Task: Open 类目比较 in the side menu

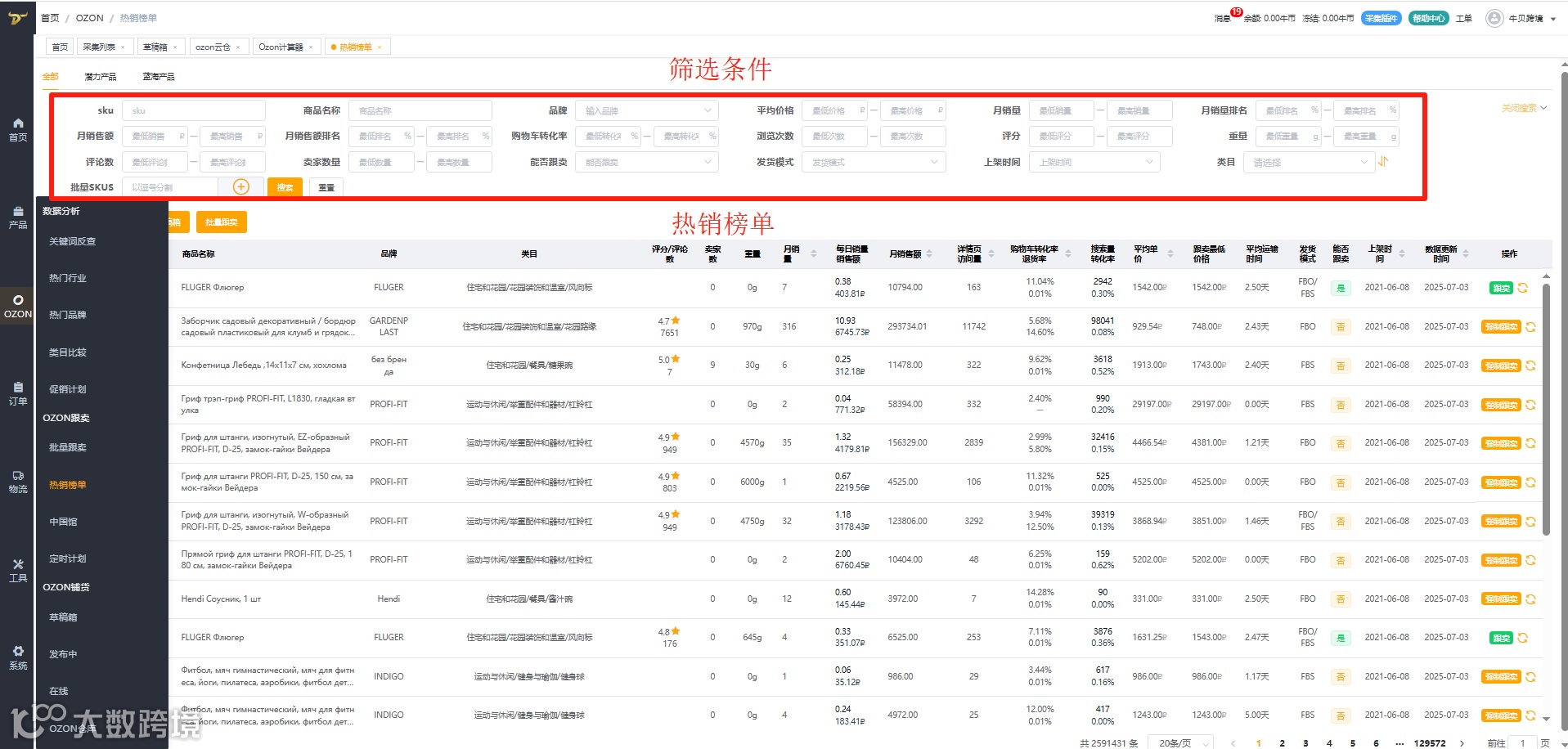Action: [x=68, y=352]
